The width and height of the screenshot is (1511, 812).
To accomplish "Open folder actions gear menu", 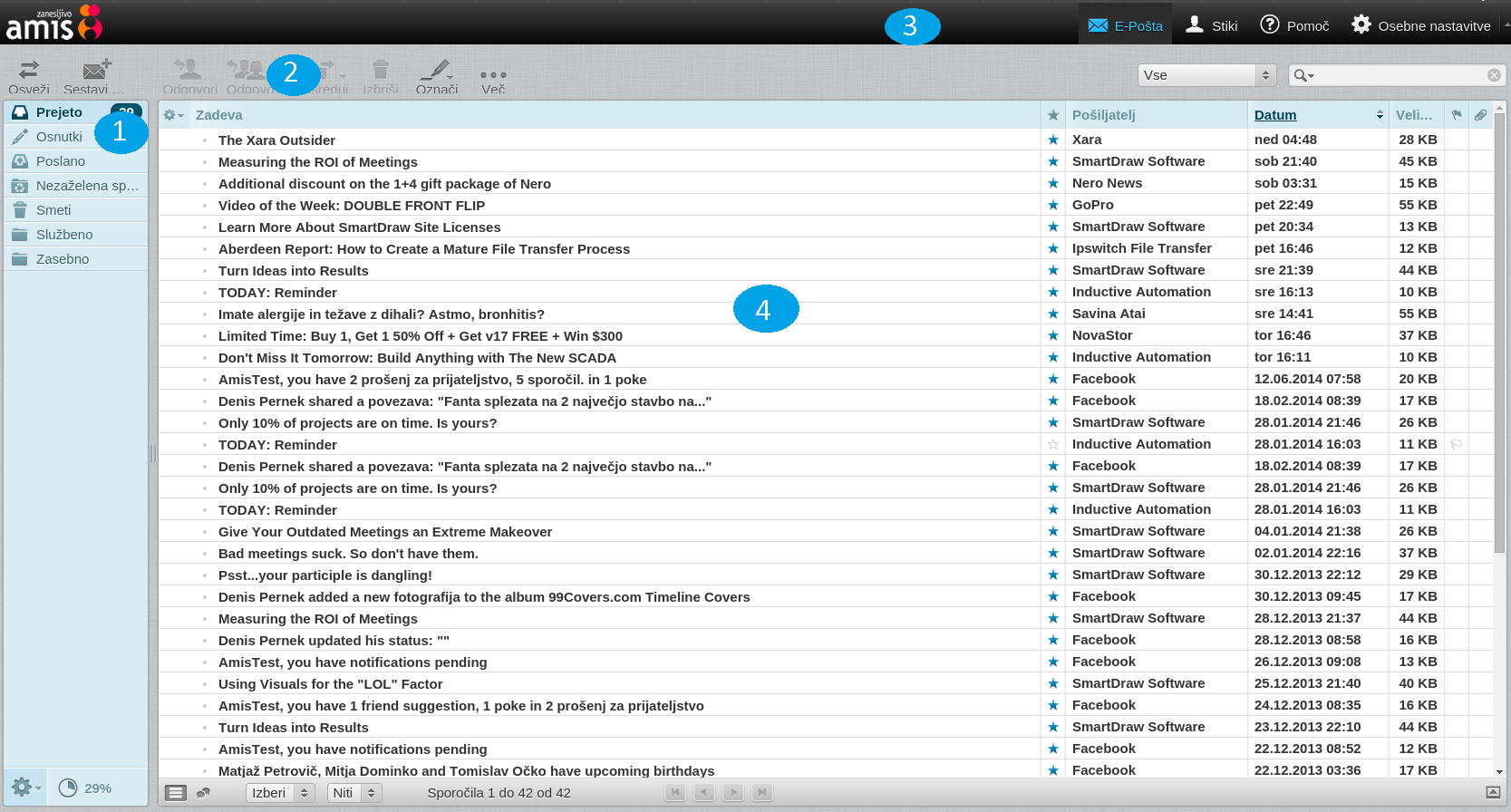I will point(24,788).
